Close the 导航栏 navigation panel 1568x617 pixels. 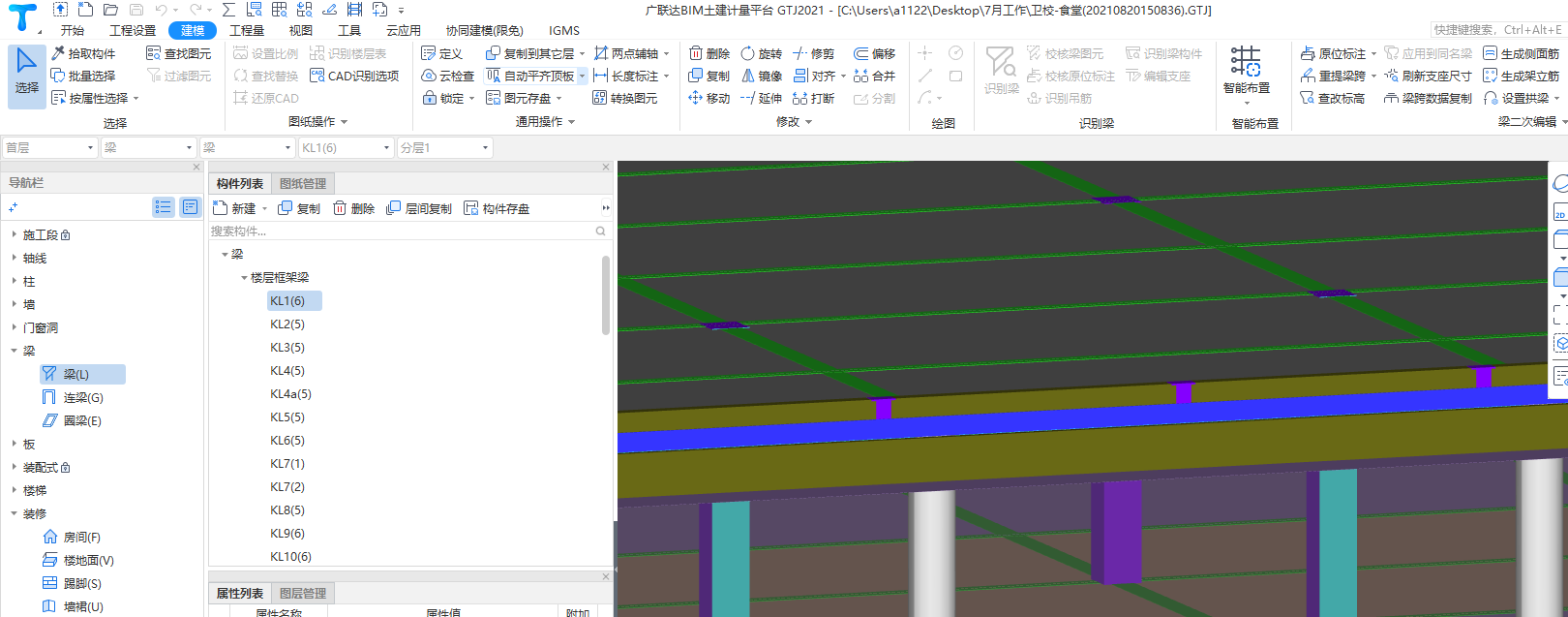point(196,167)
